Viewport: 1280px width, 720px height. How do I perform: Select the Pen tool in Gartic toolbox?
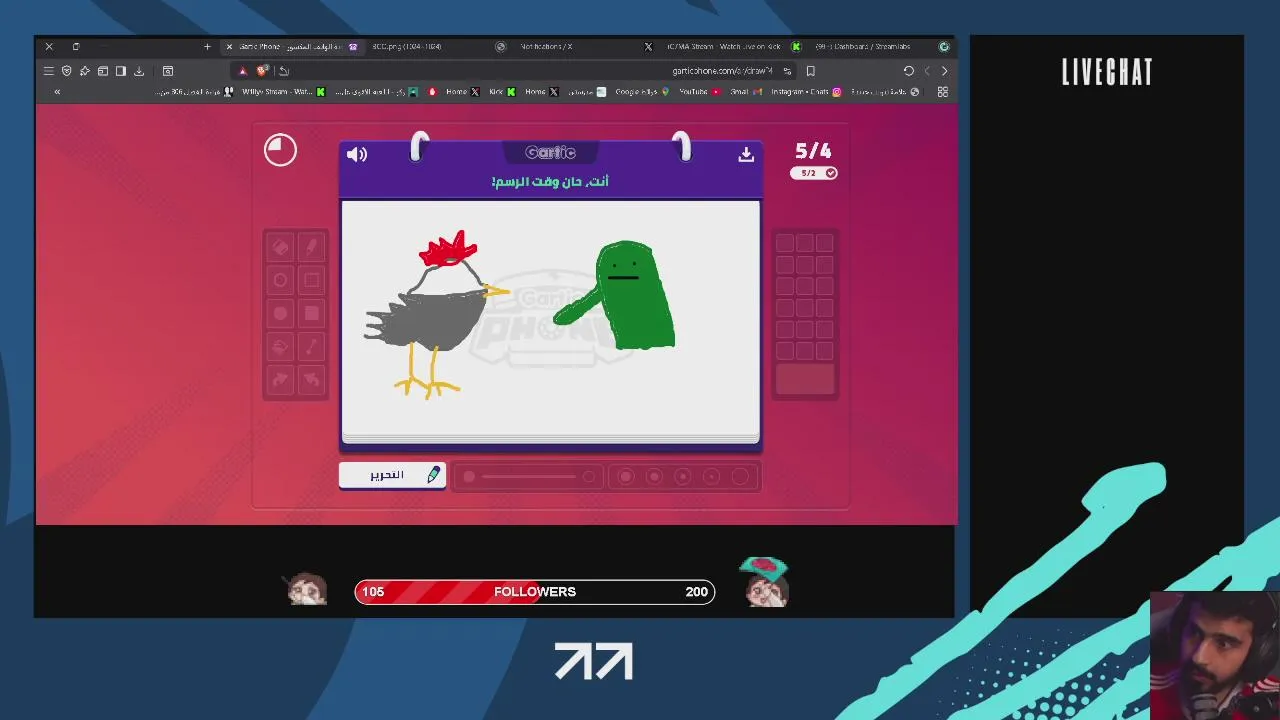point(311,246)
